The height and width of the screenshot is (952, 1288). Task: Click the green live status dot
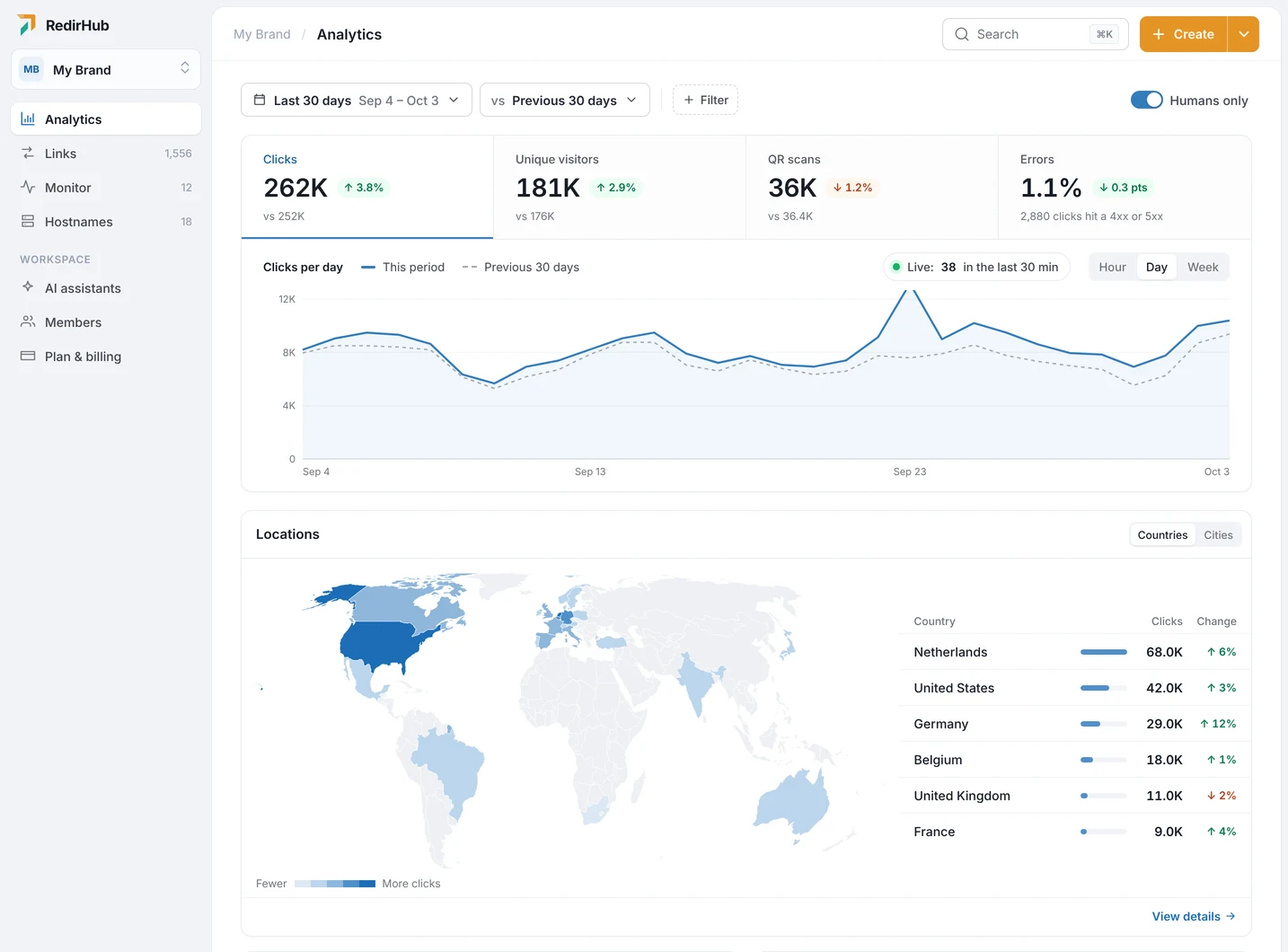[896, 267]
